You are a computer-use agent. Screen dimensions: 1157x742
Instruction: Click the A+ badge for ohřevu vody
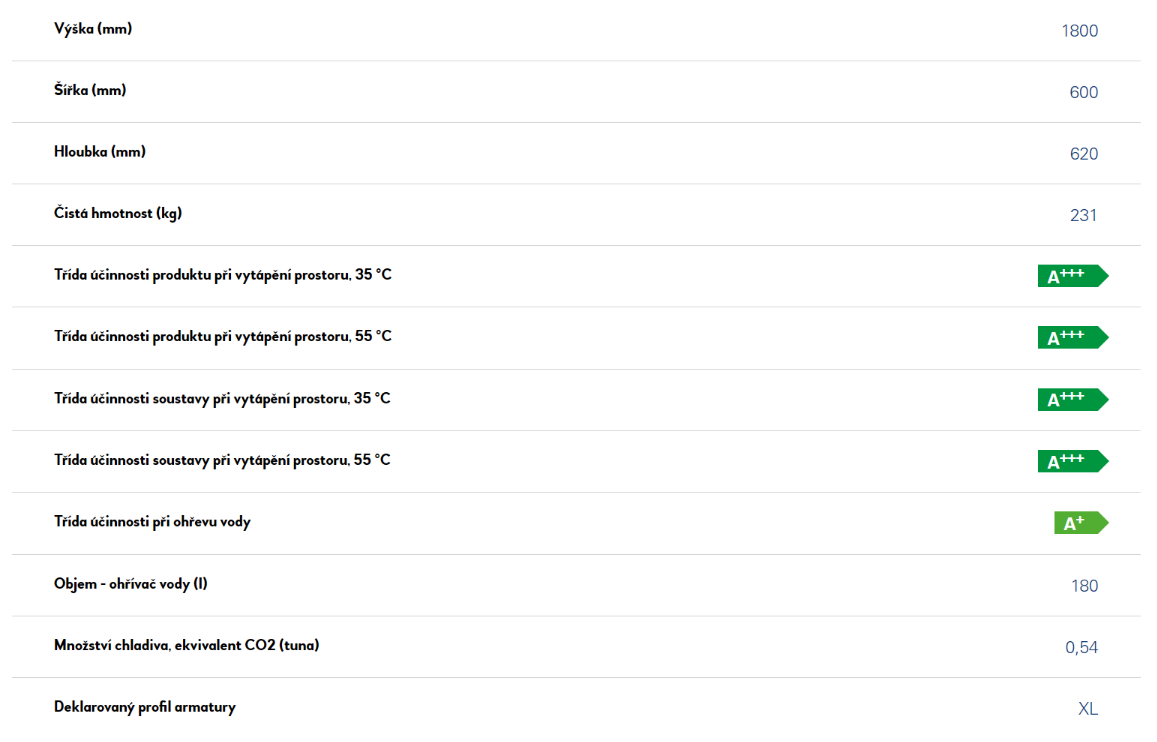pyautogui.click(x=1081, y=523)
